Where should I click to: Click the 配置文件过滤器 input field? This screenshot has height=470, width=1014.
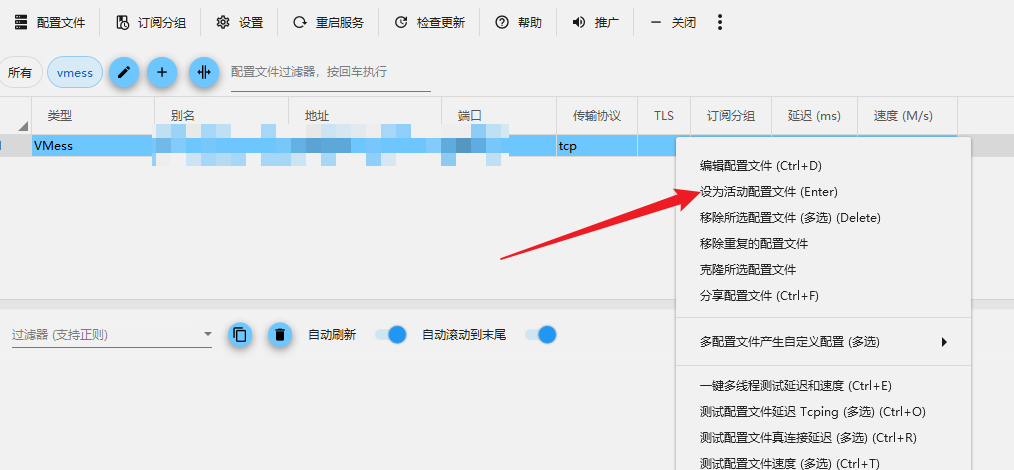330,72
